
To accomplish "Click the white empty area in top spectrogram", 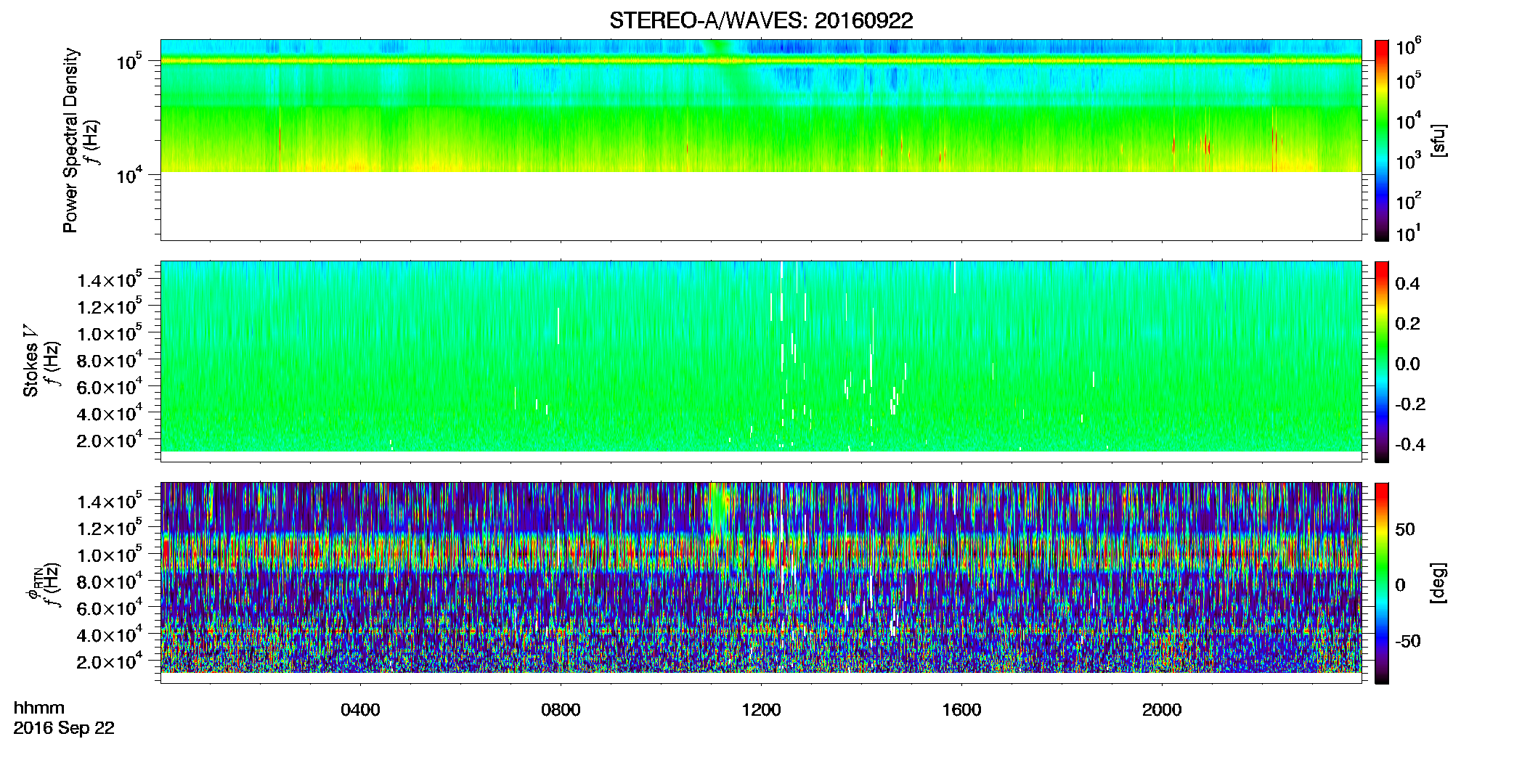I will click(x=761, y=205).
